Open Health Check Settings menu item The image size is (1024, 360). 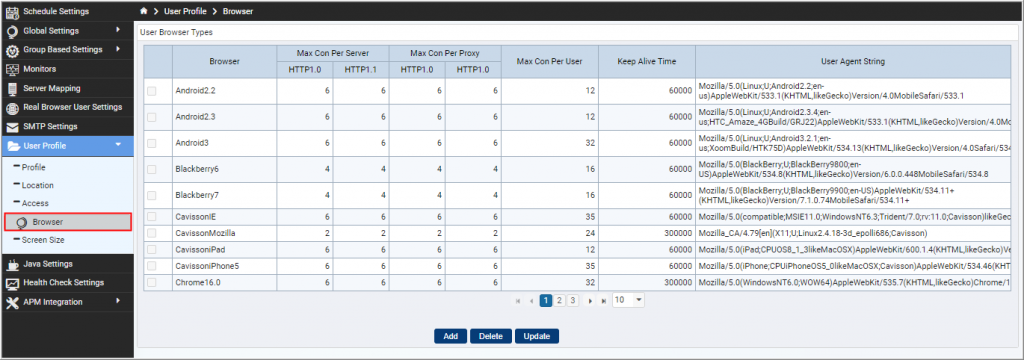67,283
